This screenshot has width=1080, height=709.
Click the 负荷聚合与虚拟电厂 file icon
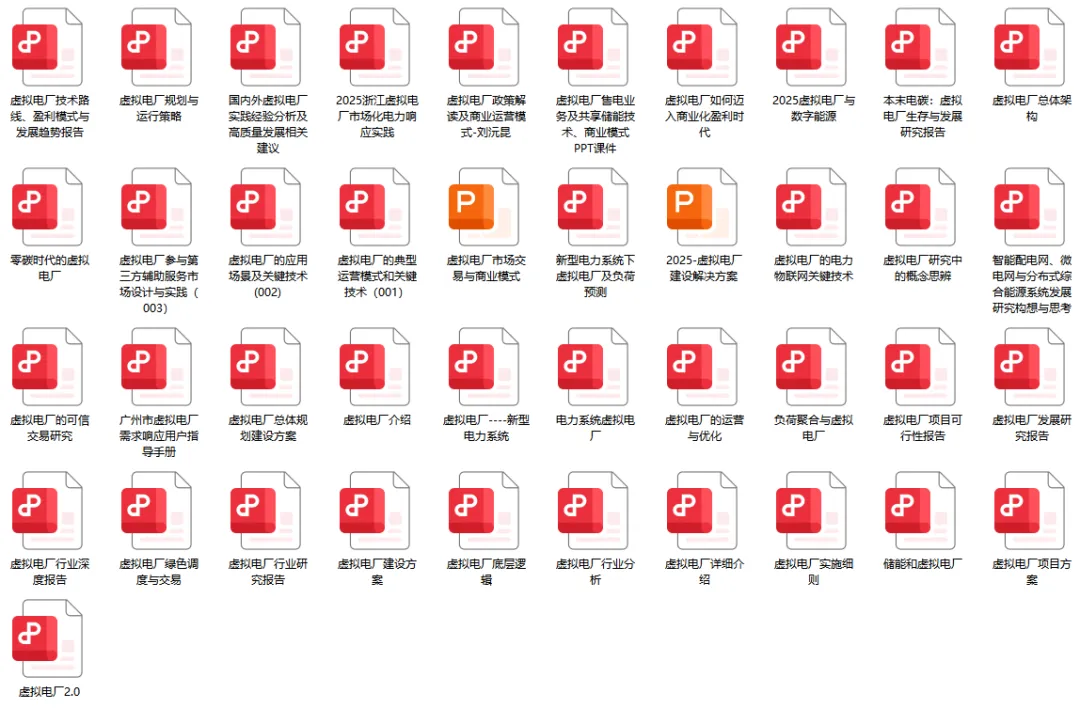[811, 367]
